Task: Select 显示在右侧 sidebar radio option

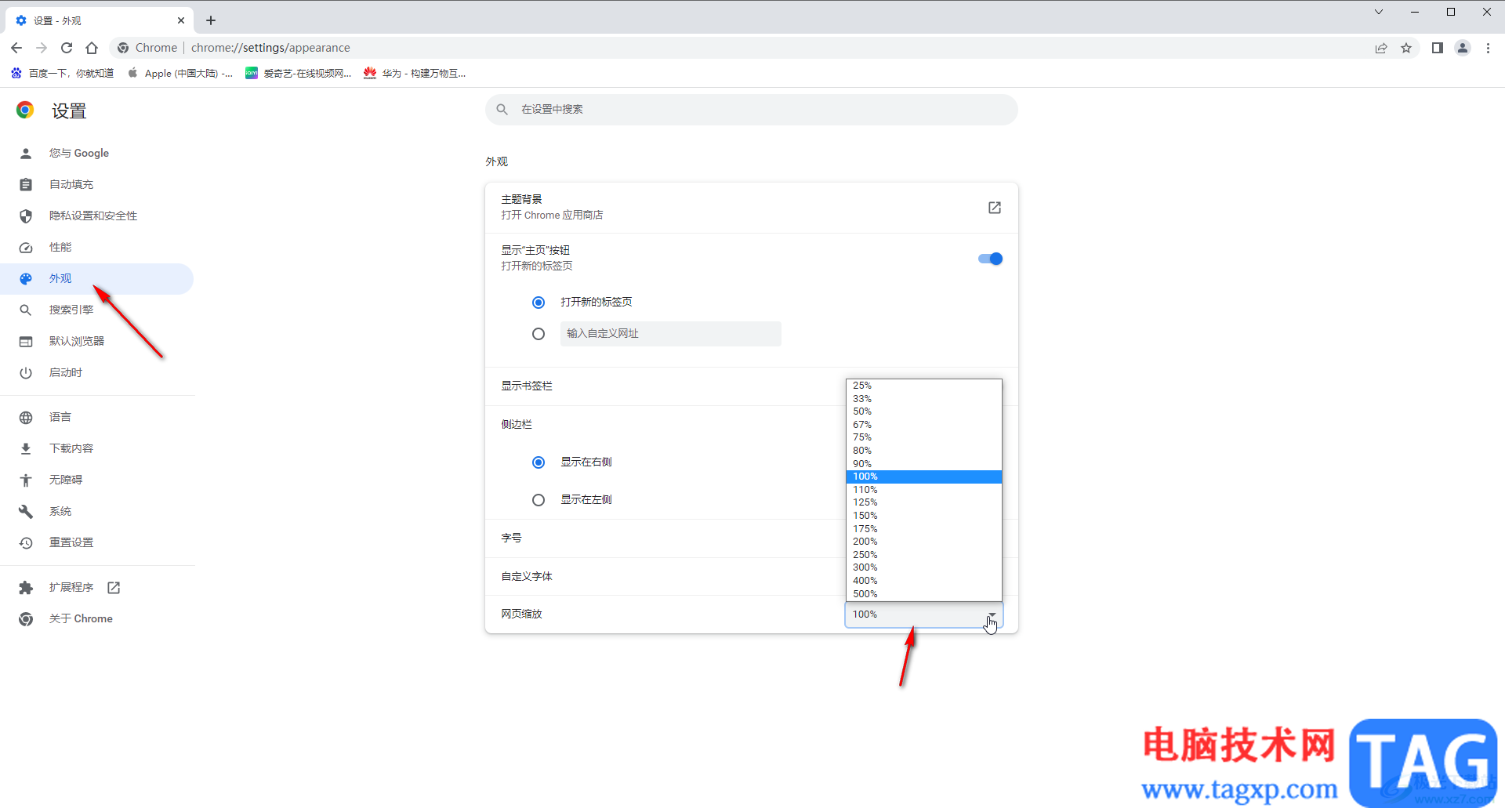Action: point(539,462)
